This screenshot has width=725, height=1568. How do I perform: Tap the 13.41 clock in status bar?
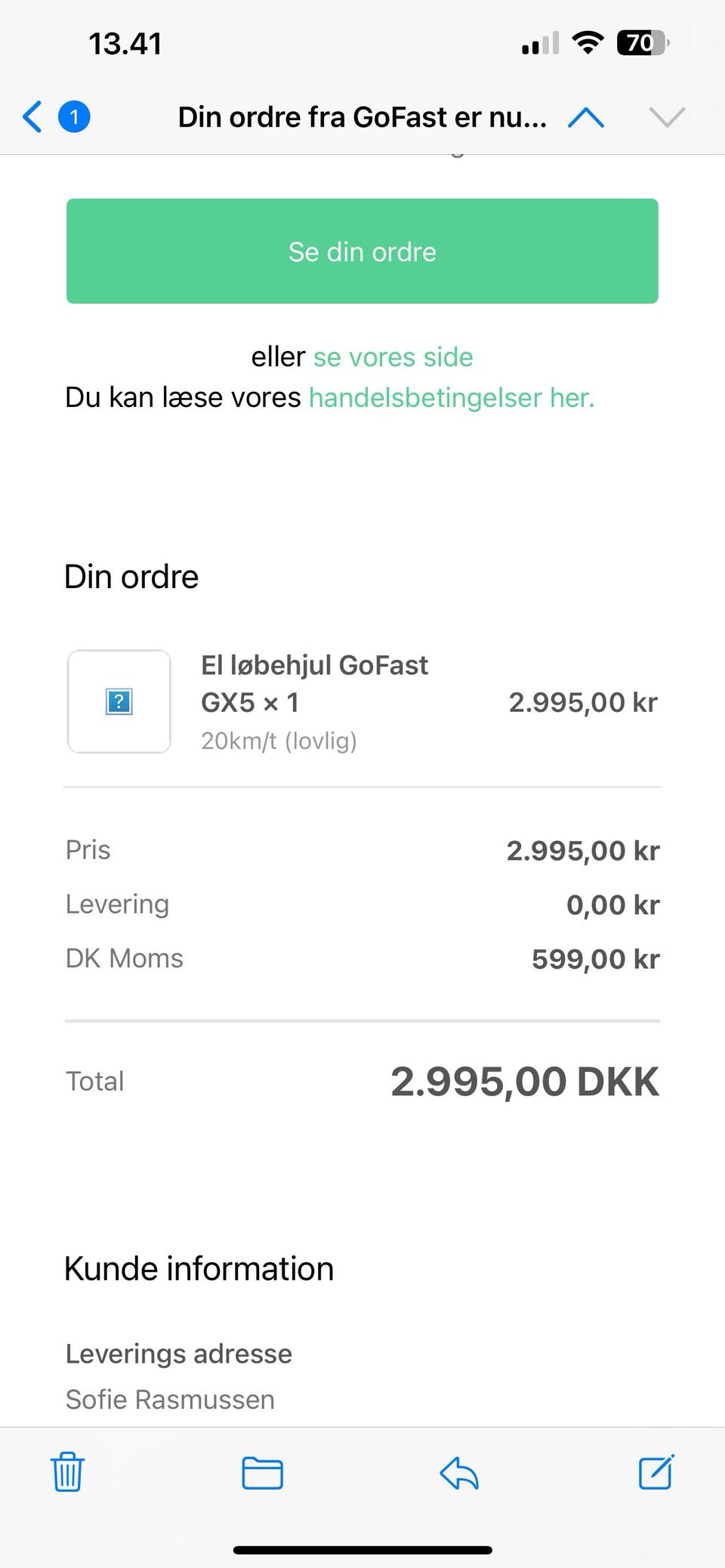pos(125,44)
